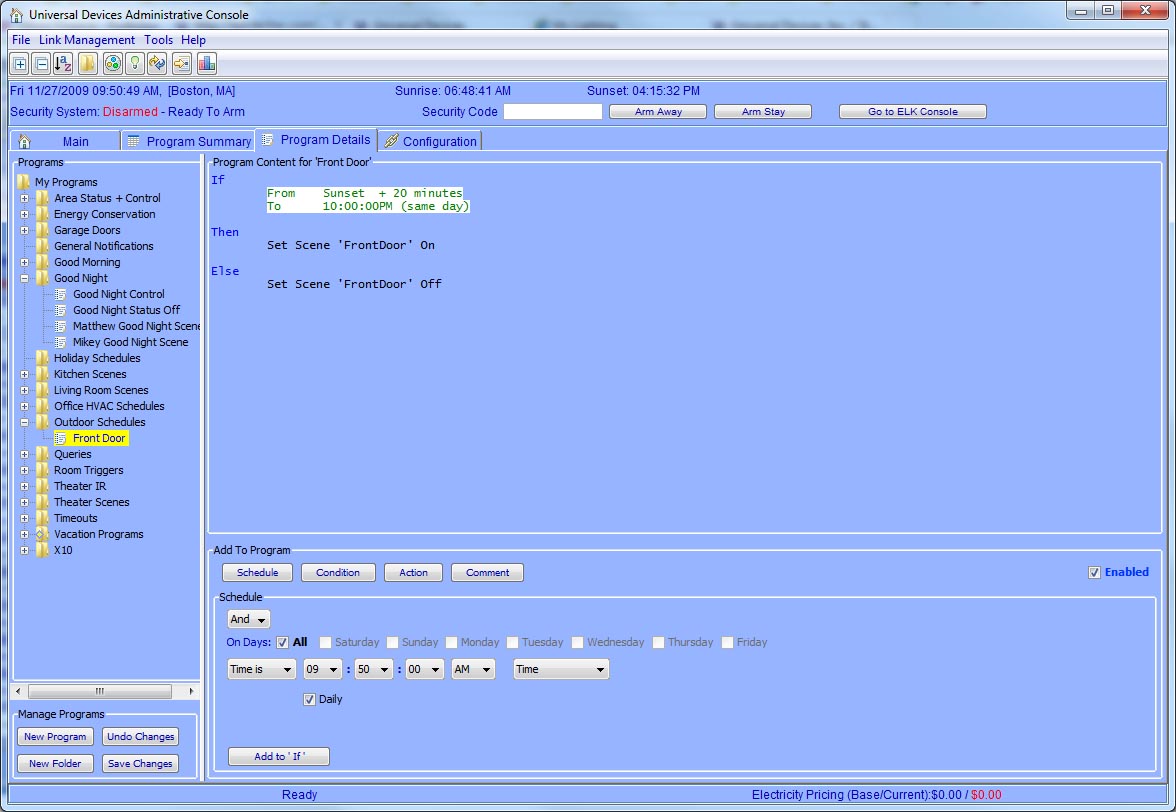Viewport: 1176px width, 812px height.
Task: Open the minutes dropdown showing 50
Action: pos(374,670)
